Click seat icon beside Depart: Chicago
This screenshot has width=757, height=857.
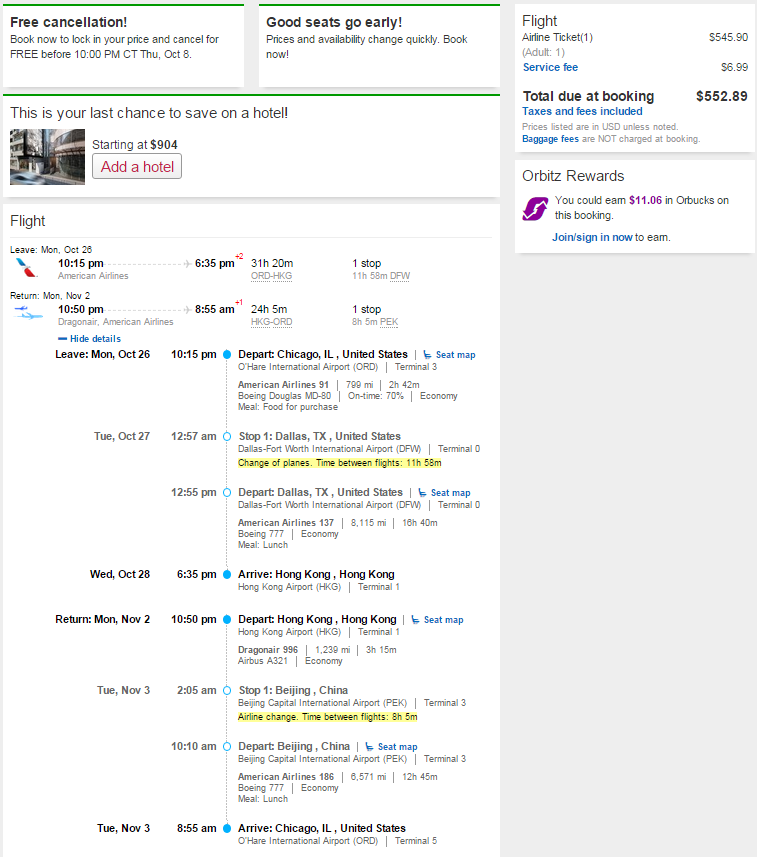(427, 355)
